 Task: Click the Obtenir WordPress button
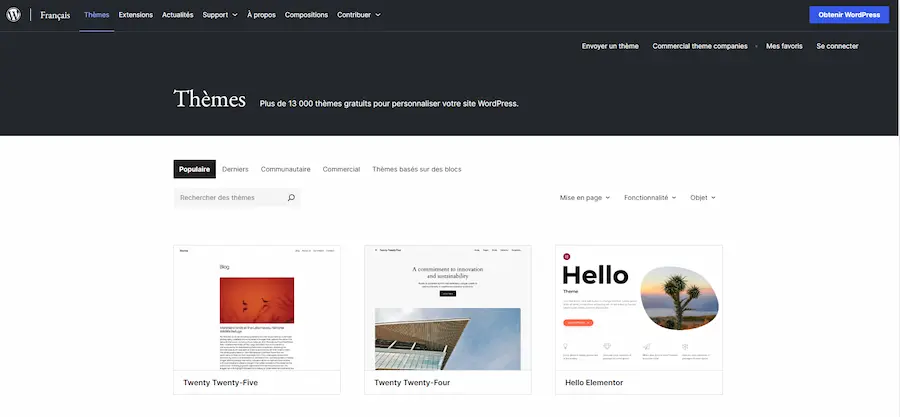[x=849, y=15]
